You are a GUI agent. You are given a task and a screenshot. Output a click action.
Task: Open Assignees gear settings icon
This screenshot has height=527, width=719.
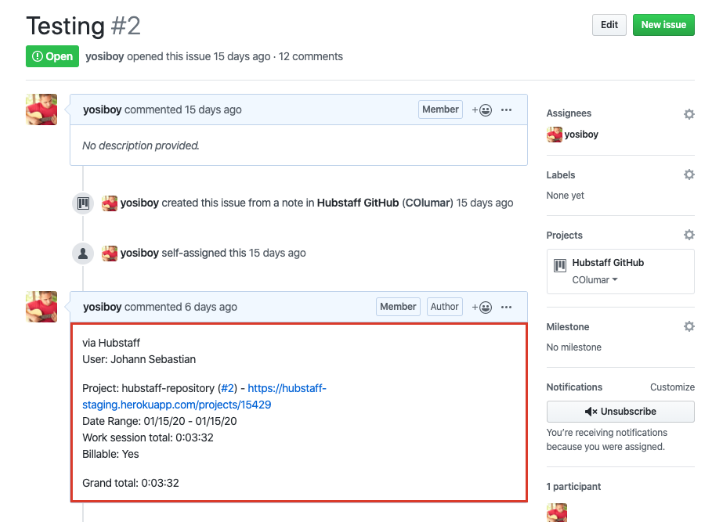[x=689, y=114]
